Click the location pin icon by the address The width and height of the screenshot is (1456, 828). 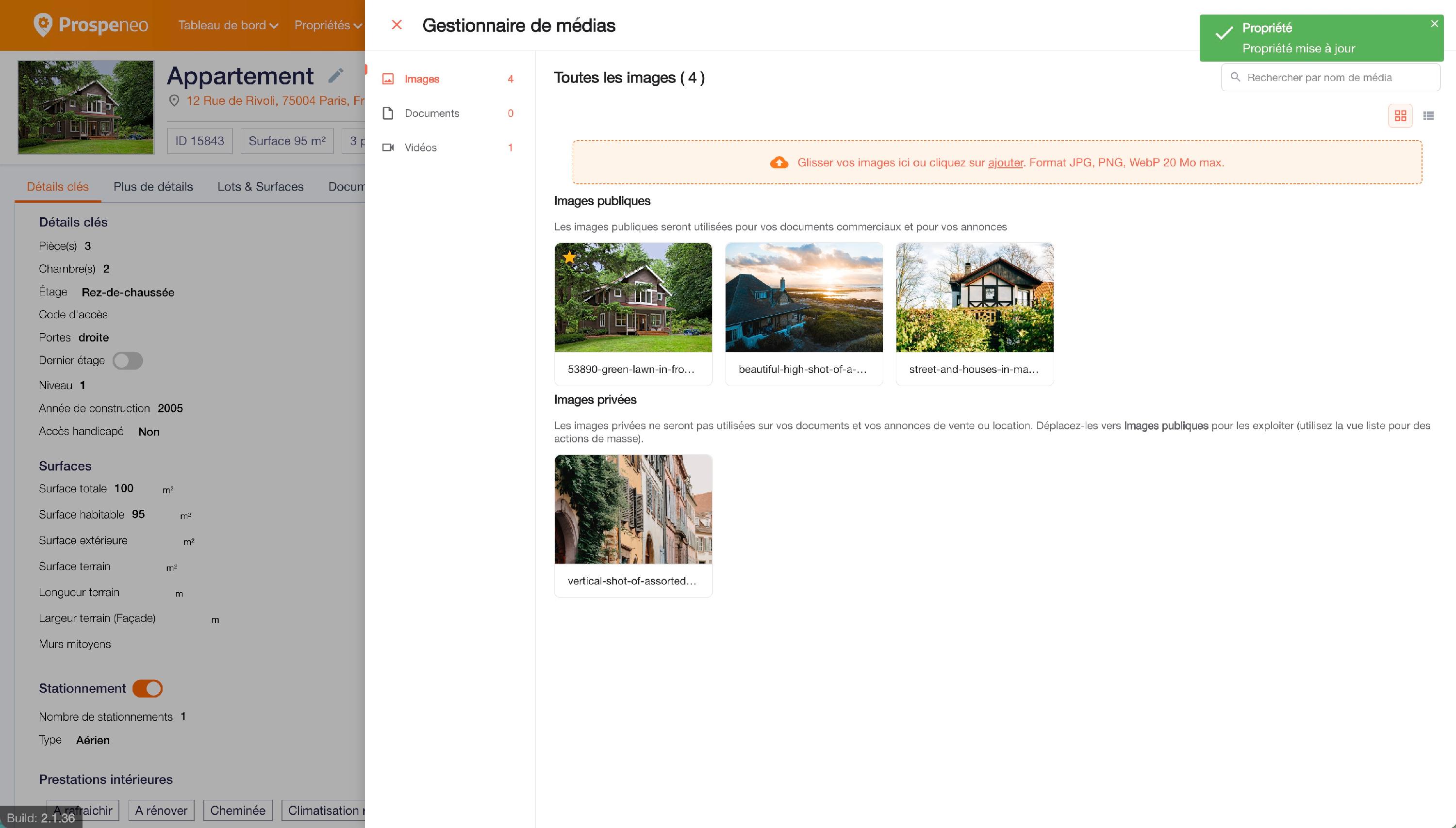[174, 101]
